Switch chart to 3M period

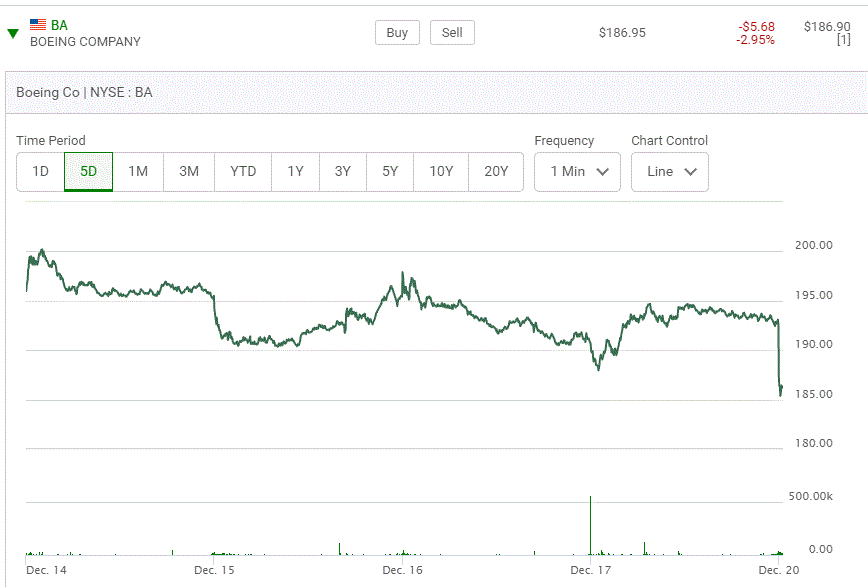tap(189, 172)
